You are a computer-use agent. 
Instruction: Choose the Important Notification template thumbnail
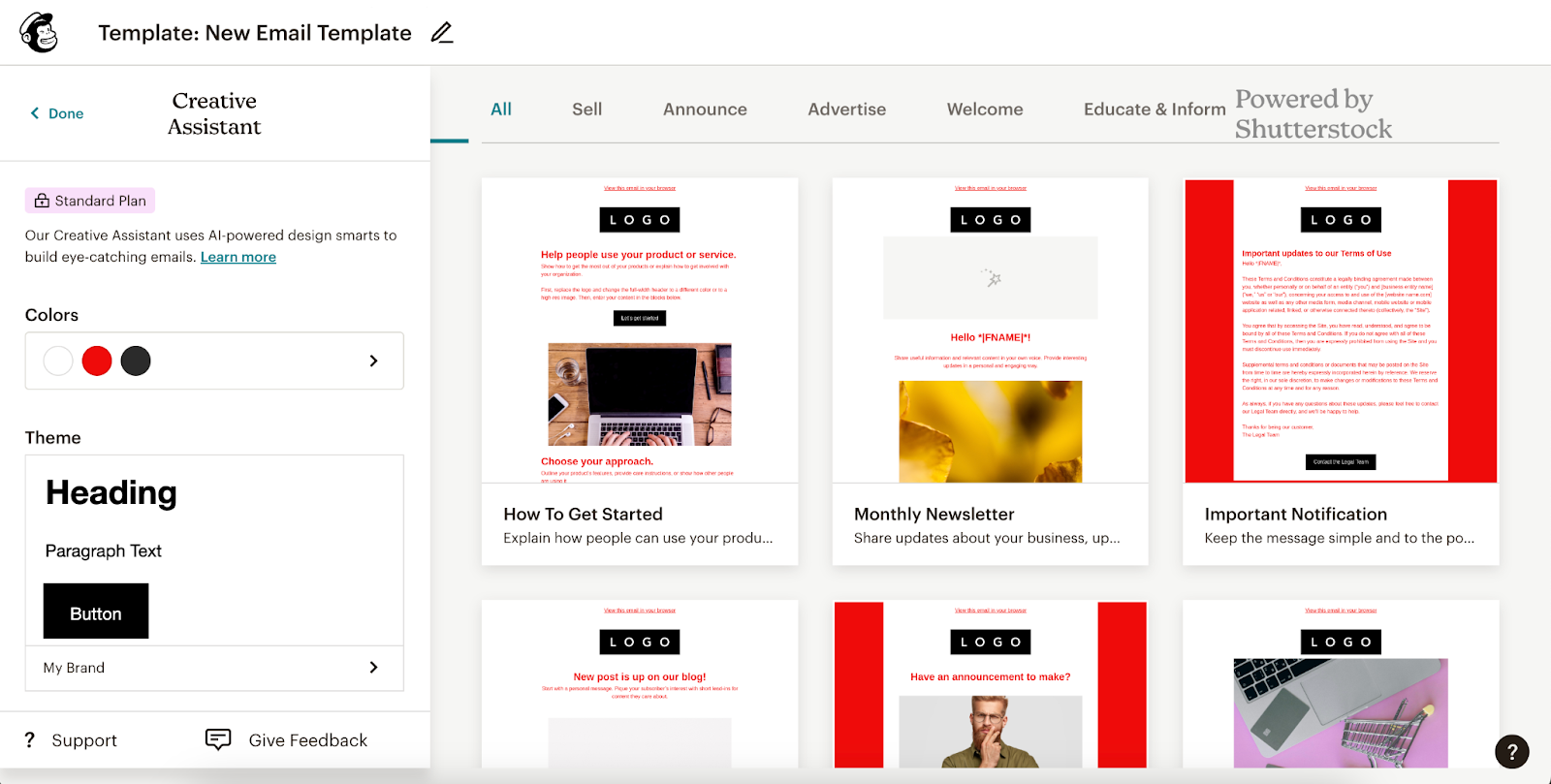1341,330
